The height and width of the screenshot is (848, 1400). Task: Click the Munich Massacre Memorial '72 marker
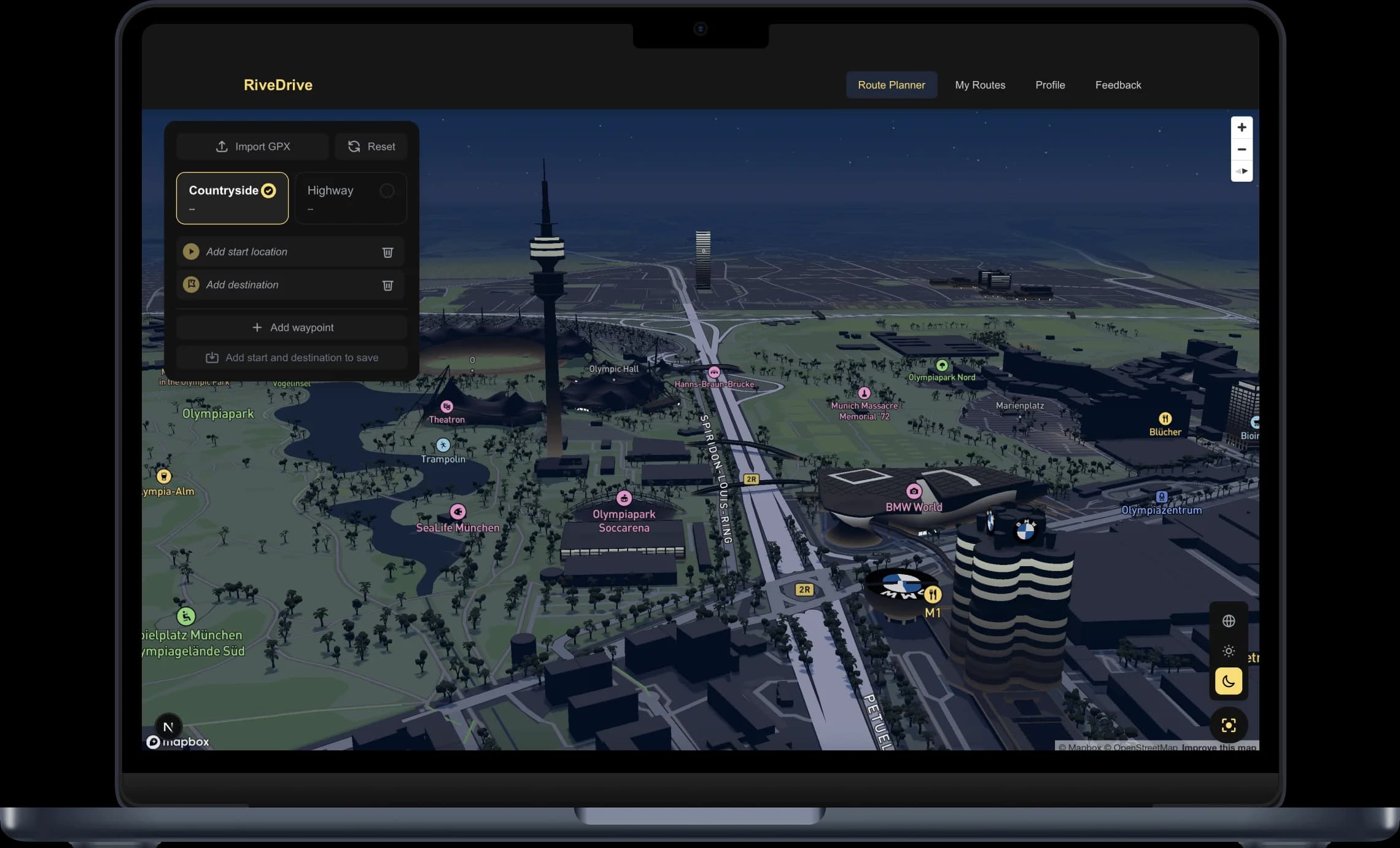(864, 393)
